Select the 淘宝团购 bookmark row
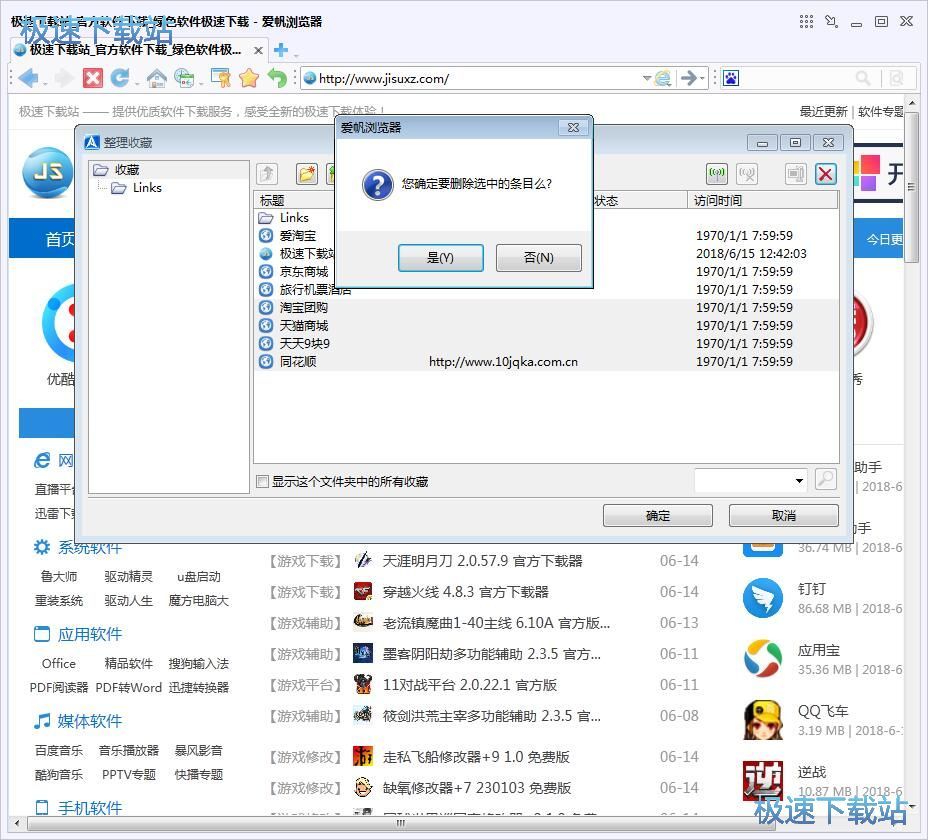Image resolution: width=928 pixels, height=840 pixels. coord(546,308)
